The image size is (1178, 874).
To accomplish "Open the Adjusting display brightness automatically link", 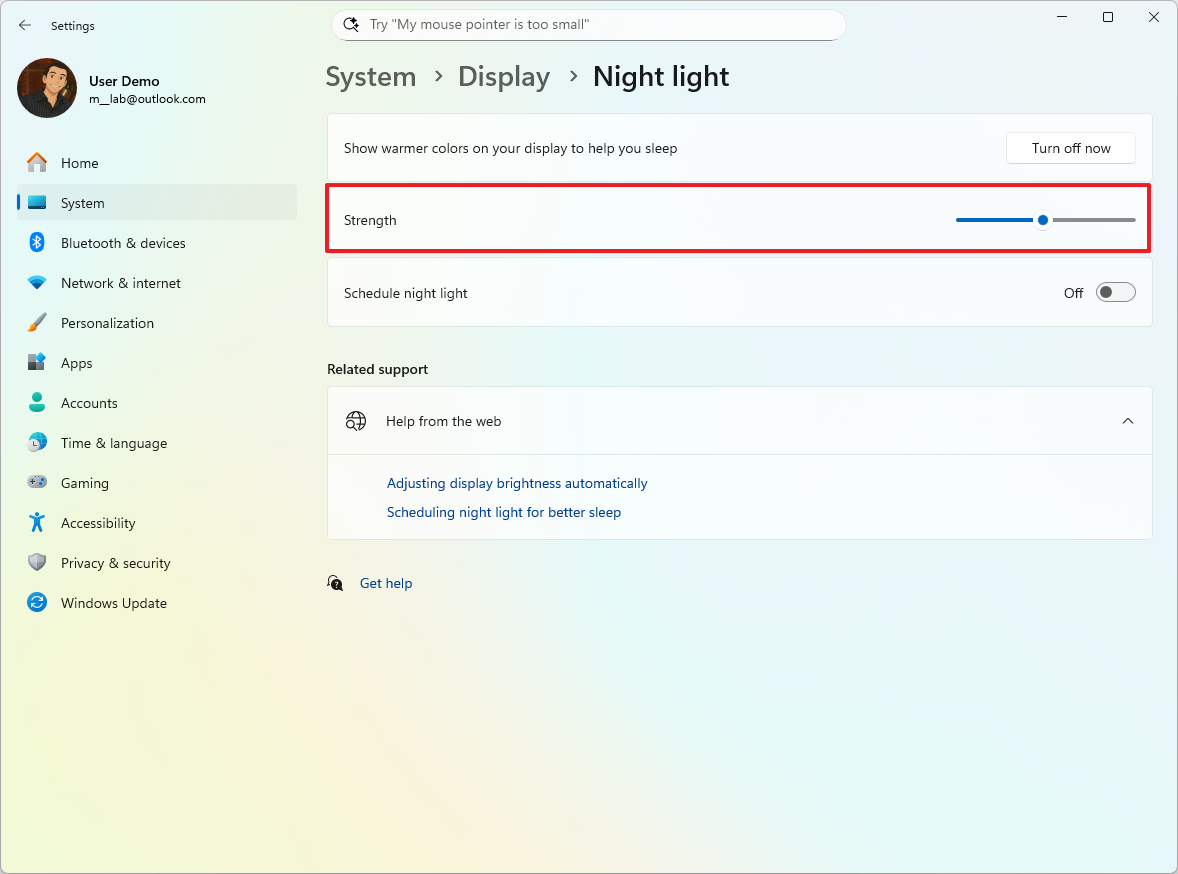I will (x=517, y=483).
